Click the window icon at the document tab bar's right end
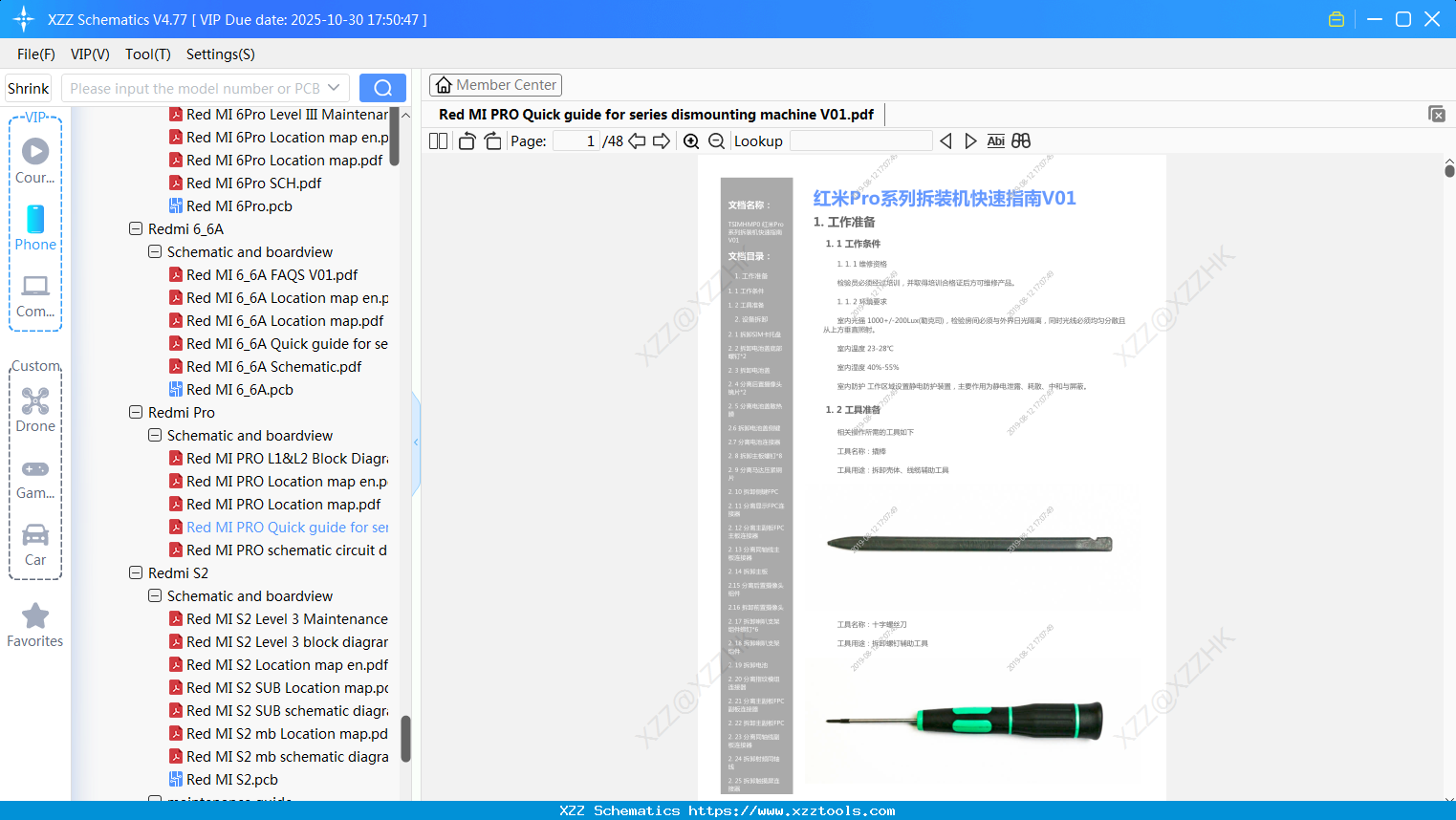 tap(1437, 114)
